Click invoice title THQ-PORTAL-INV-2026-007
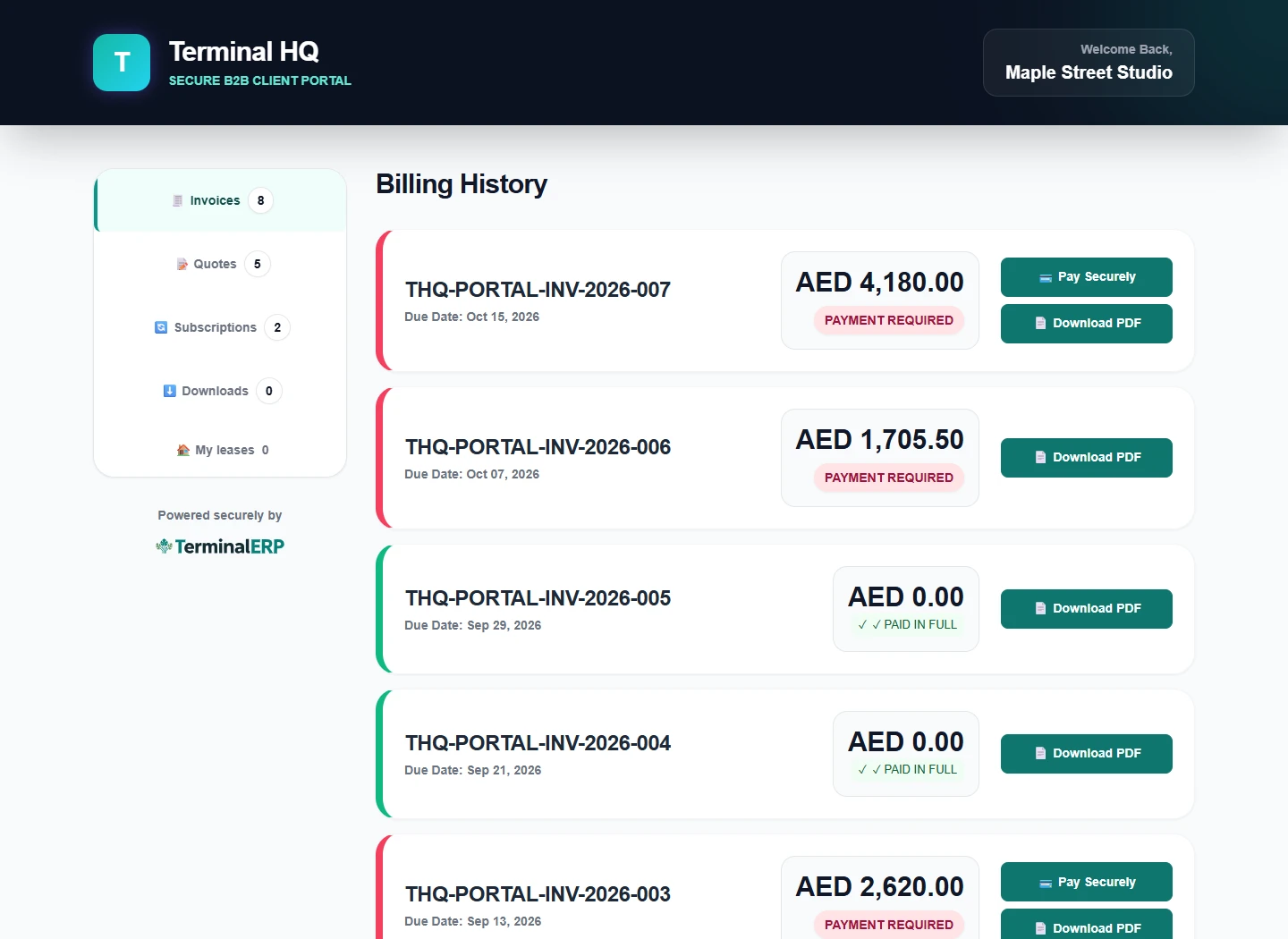1288x939 pixels. 538,290
